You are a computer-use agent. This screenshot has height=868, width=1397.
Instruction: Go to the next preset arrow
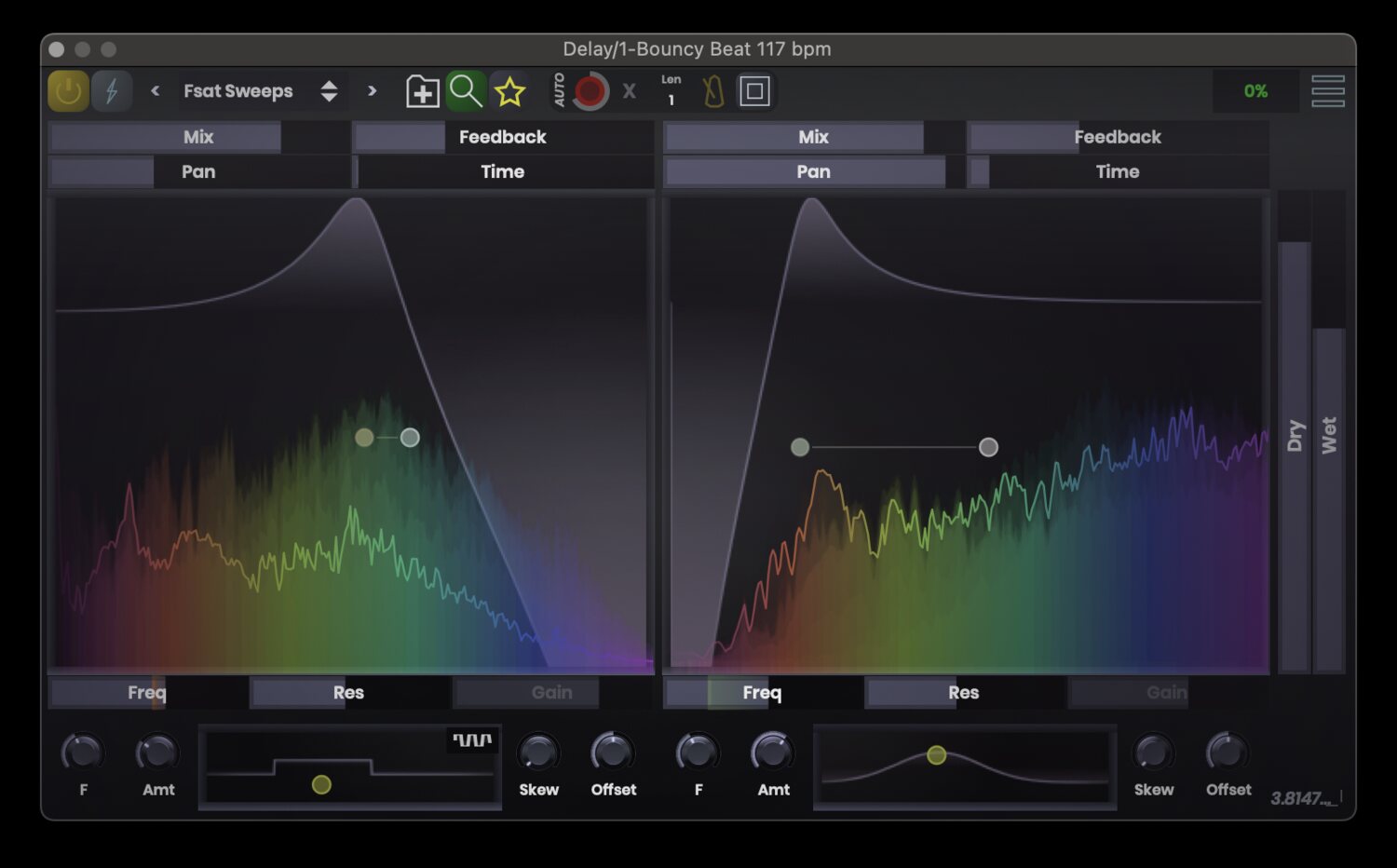coord(373,91)
